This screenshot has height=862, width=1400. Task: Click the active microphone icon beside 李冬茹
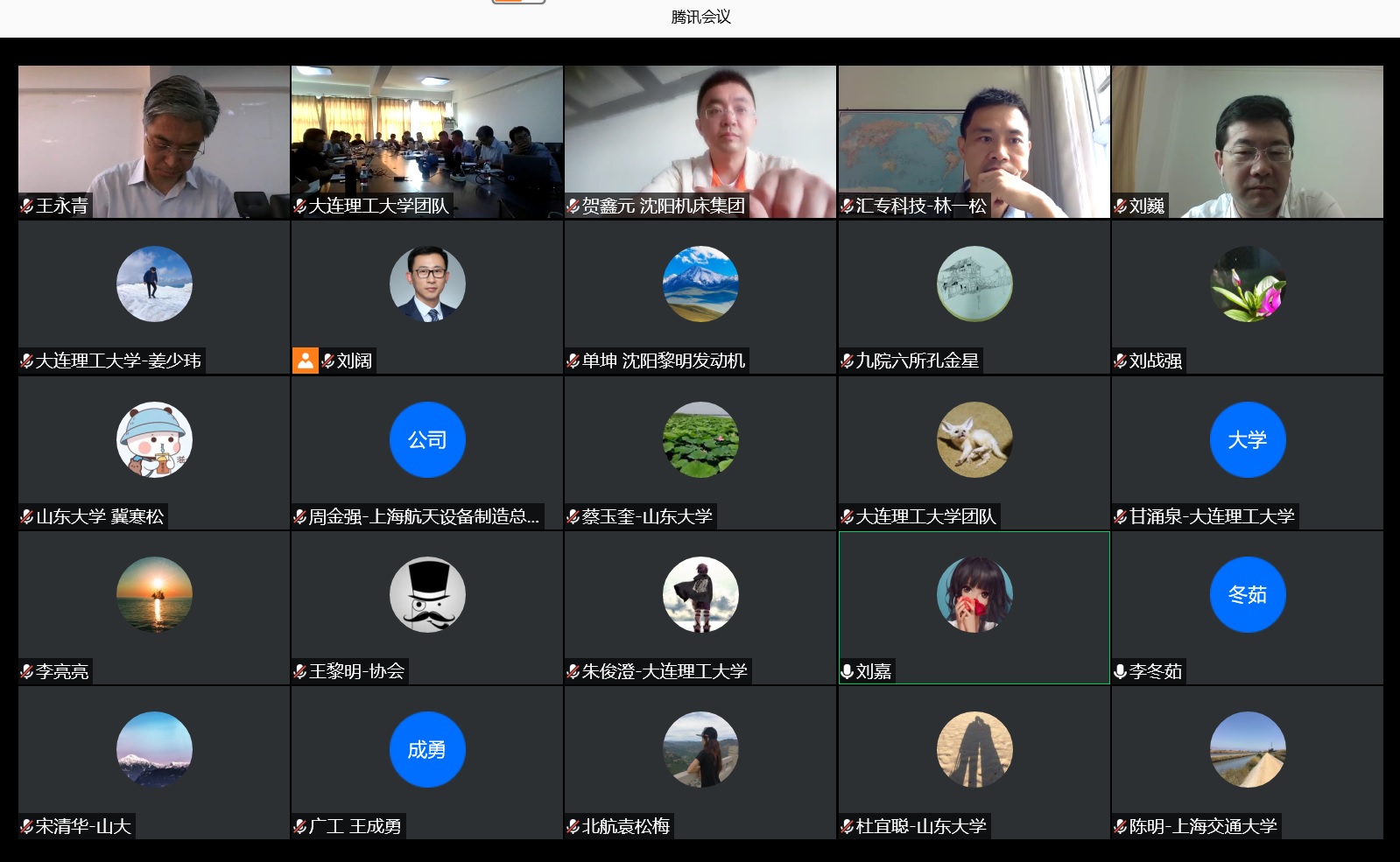click(1121, 672)
